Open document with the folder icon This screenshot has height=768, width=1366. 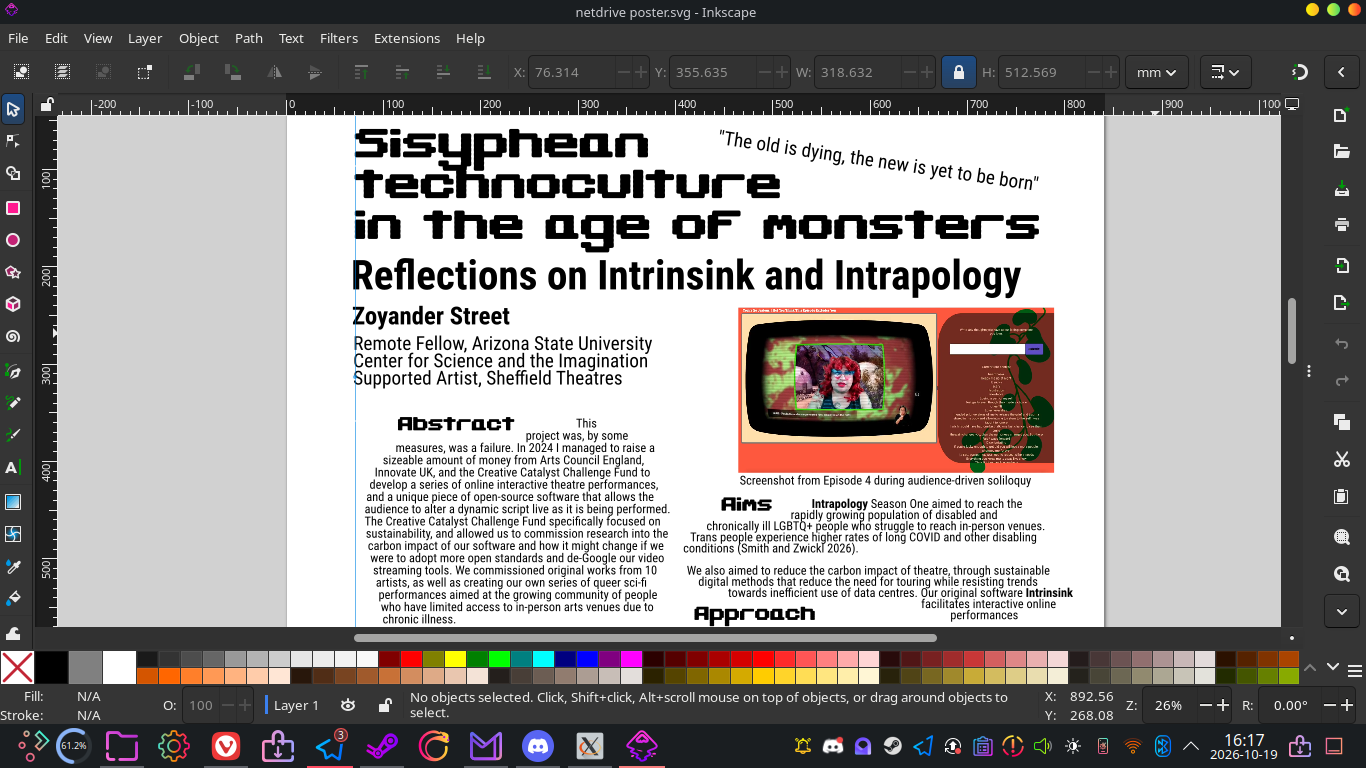(1341, 152)
